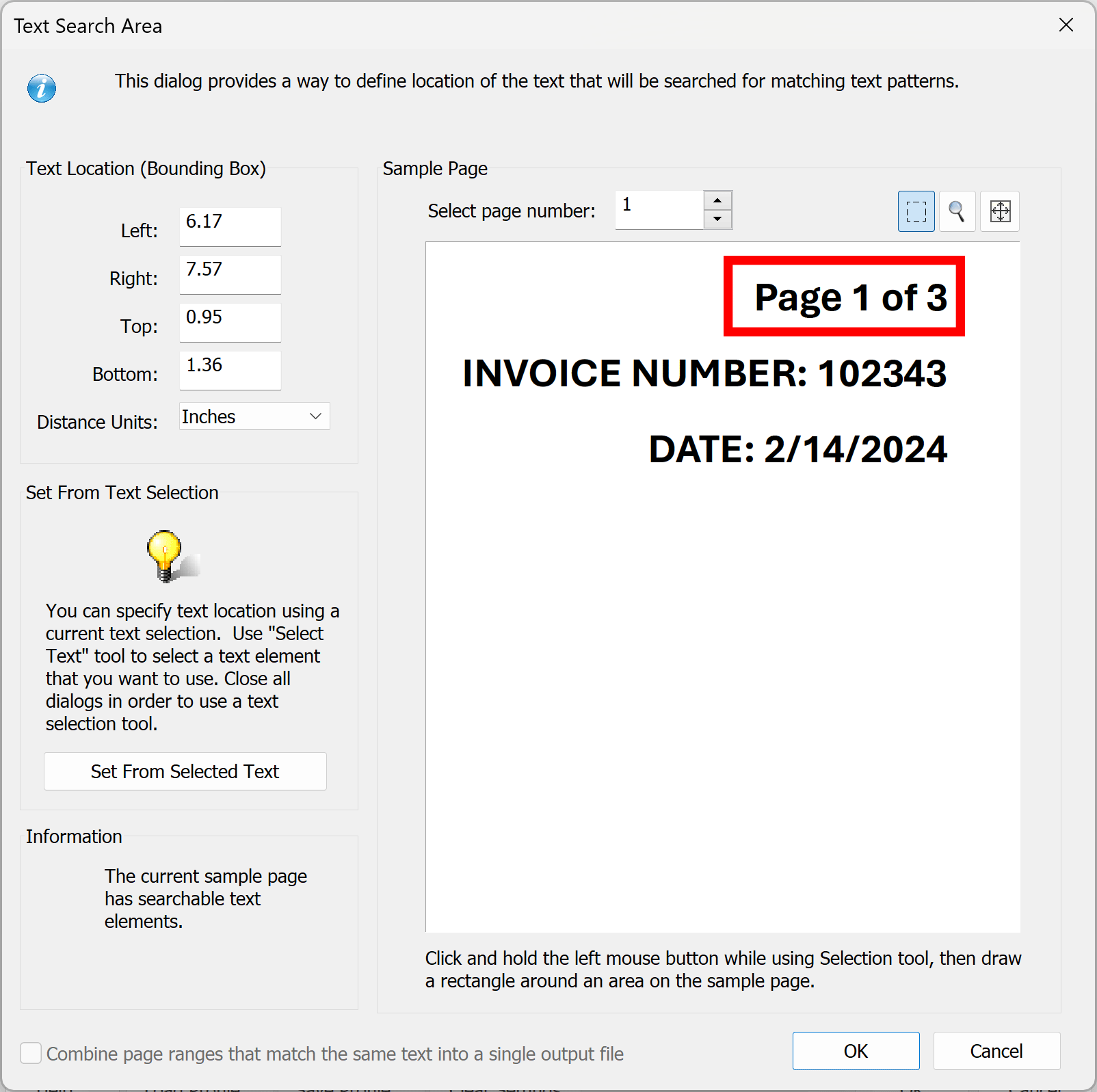
Task: Open the Distance Units dropdown
Action: [x=315, y=416]
